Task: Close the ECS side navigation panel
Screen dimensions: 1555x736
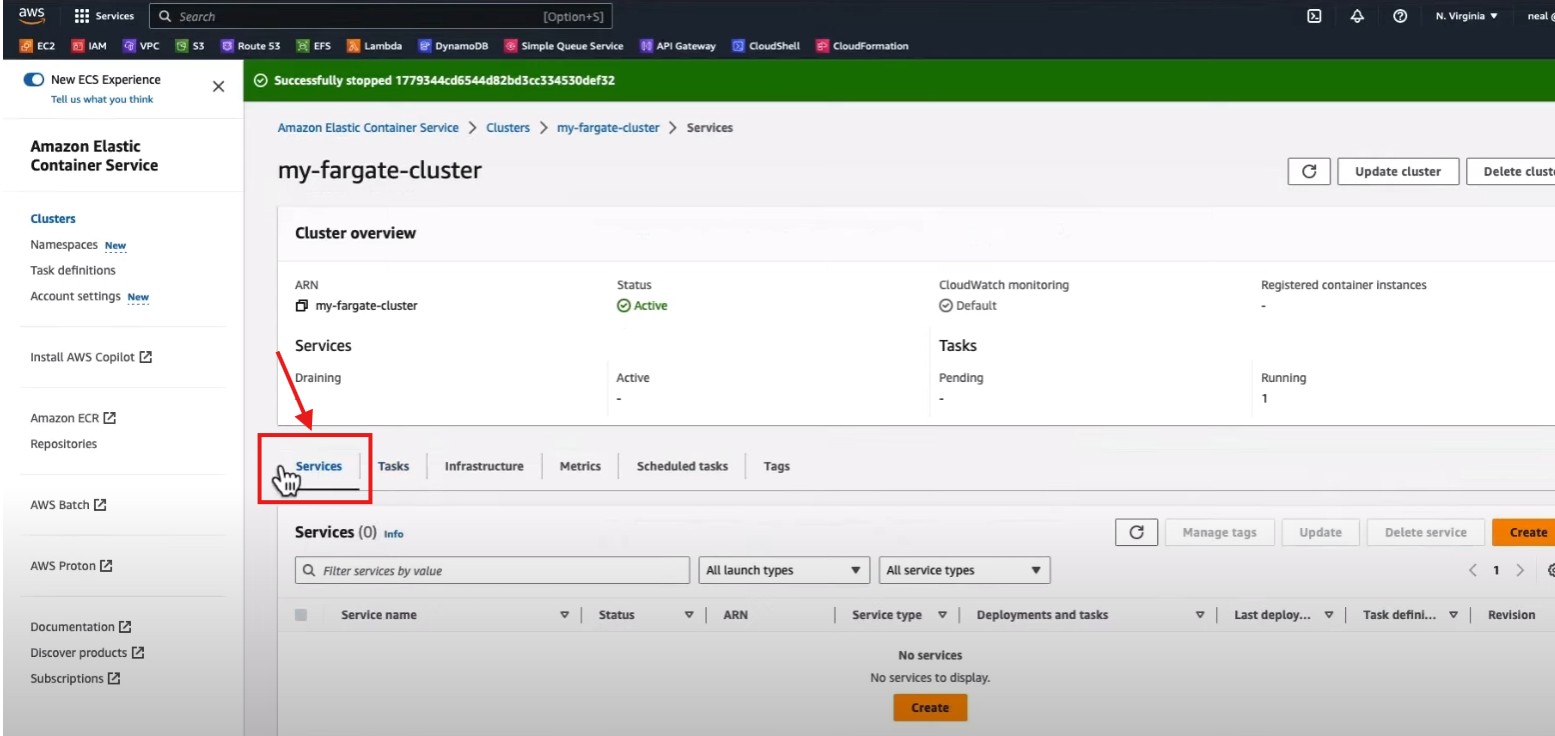Action: [x=218, y=87]
